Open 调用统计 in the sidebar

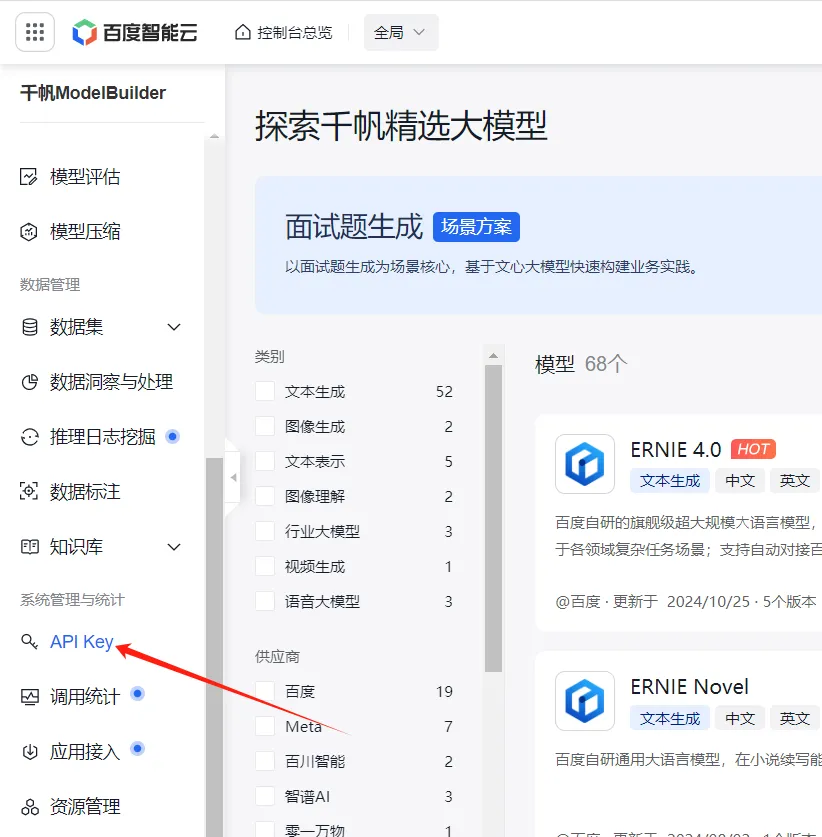(x=85, y=697)
